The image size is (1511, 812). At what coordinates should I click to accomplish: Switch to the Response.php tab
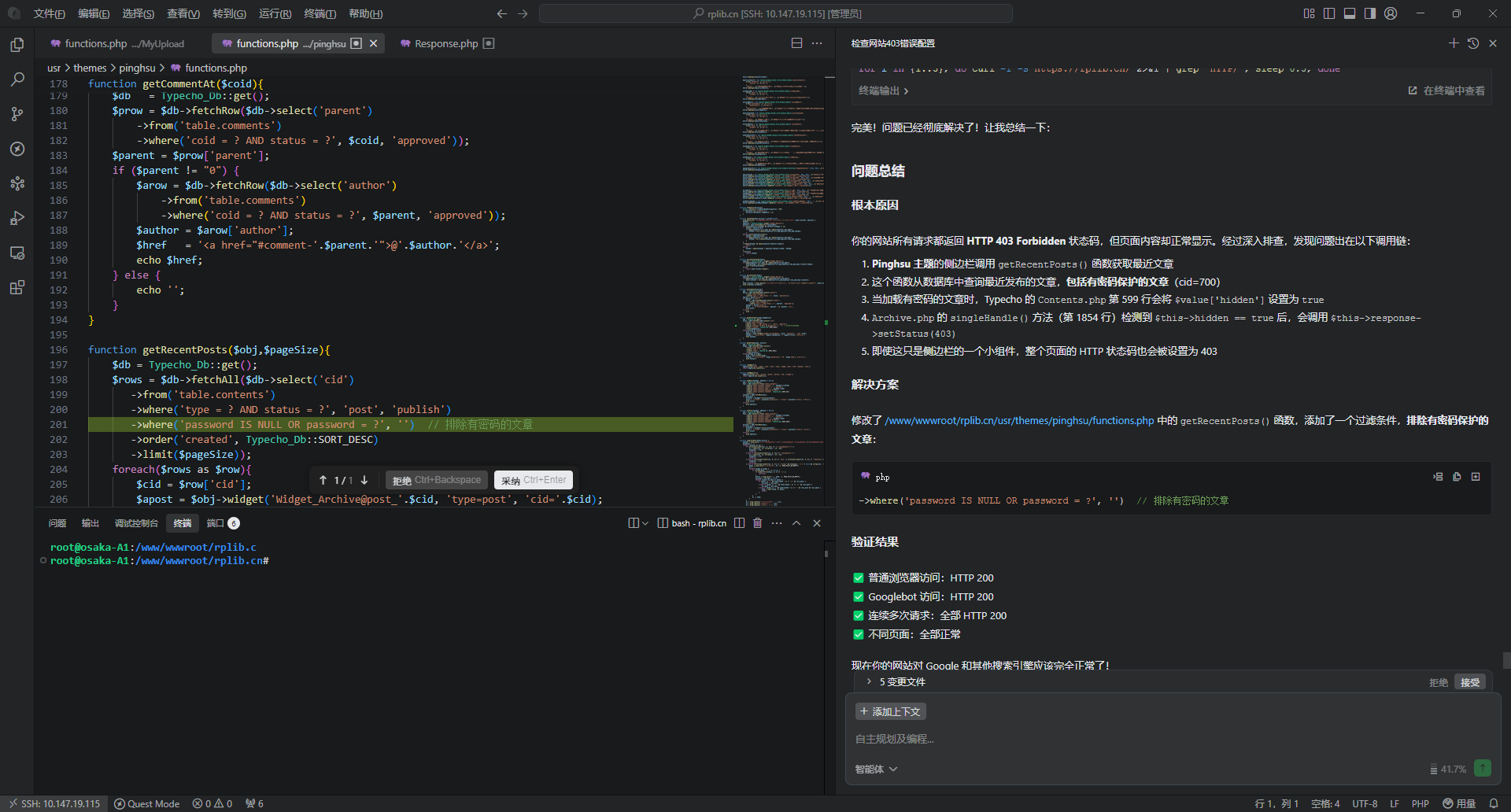click(445, 44)
